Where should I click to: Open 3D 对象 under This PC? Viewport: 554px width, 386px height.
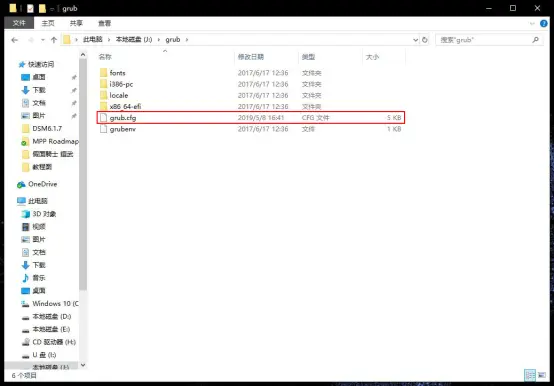click(44, 214)
